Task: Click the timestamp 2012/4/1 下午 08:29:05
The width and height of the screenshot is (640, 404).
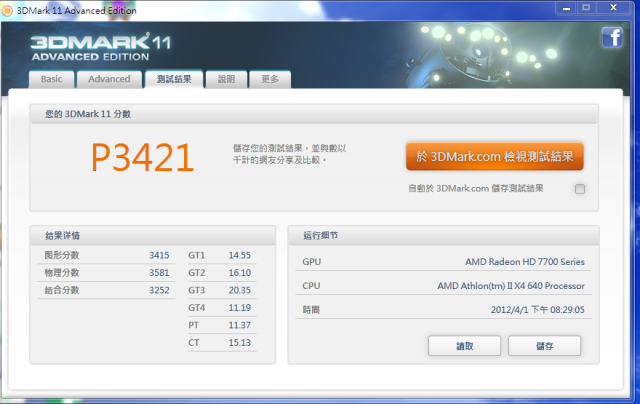Action: click(x=538, y=310)
